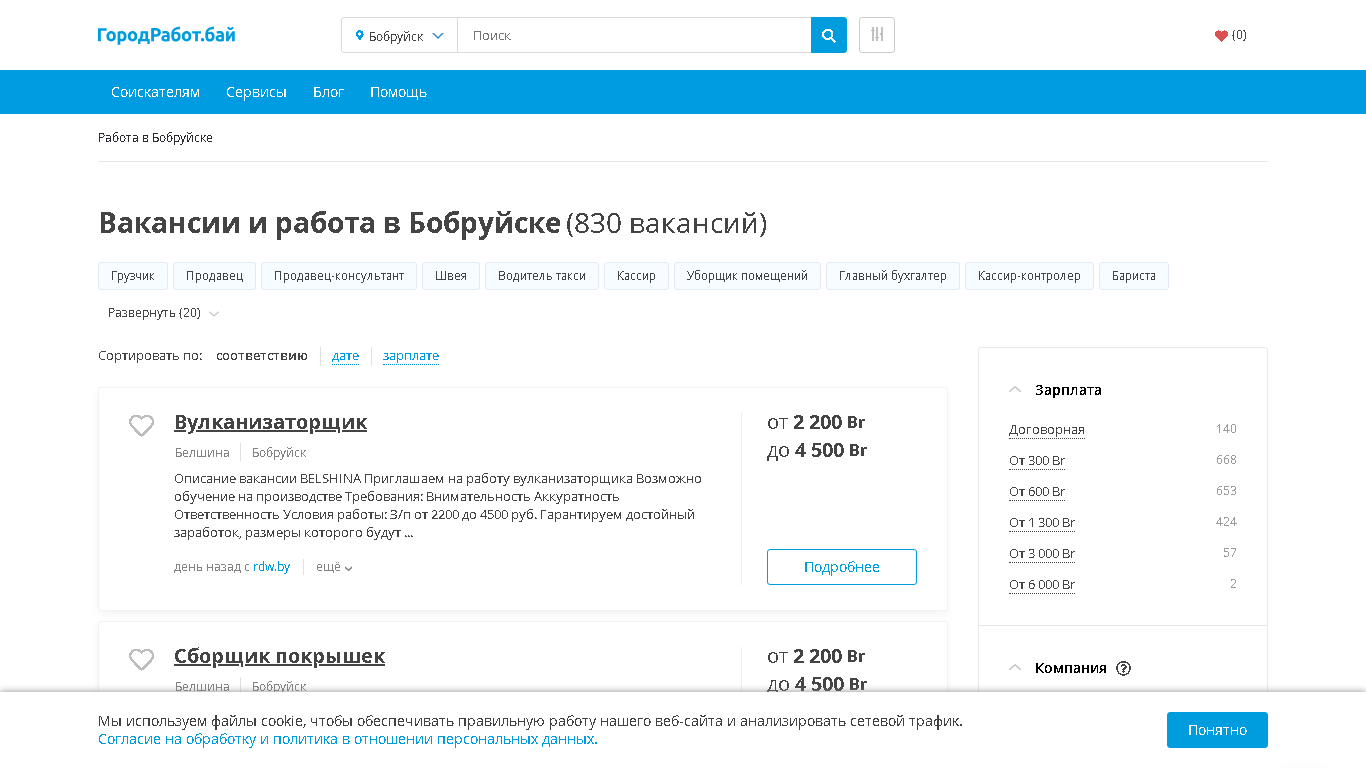Select the Водитель такси tag
Image resolution: width=1366 pixels, height=768 pixels.
pyautogui.click(x=542, y=276)
